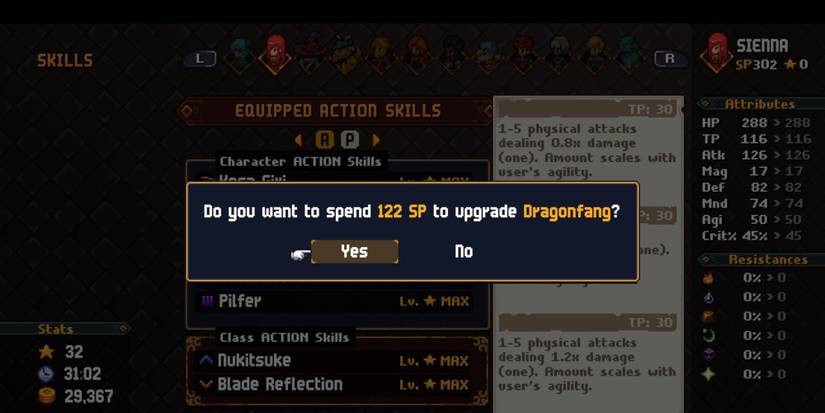Select the green light resistance star icon
Viewport: 825px width, 413px height.
coord(709,374)
